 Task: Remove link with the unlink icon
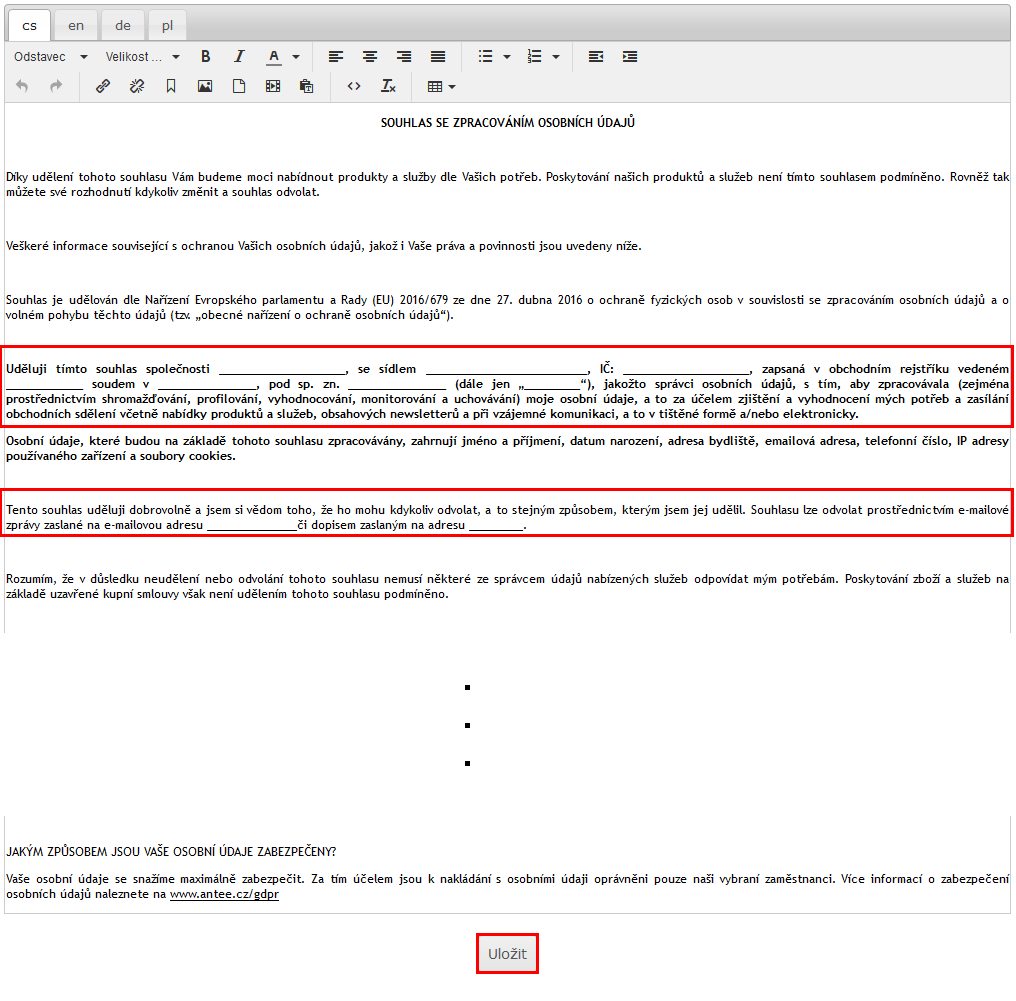pyautogui.click(x=137, y=87)
